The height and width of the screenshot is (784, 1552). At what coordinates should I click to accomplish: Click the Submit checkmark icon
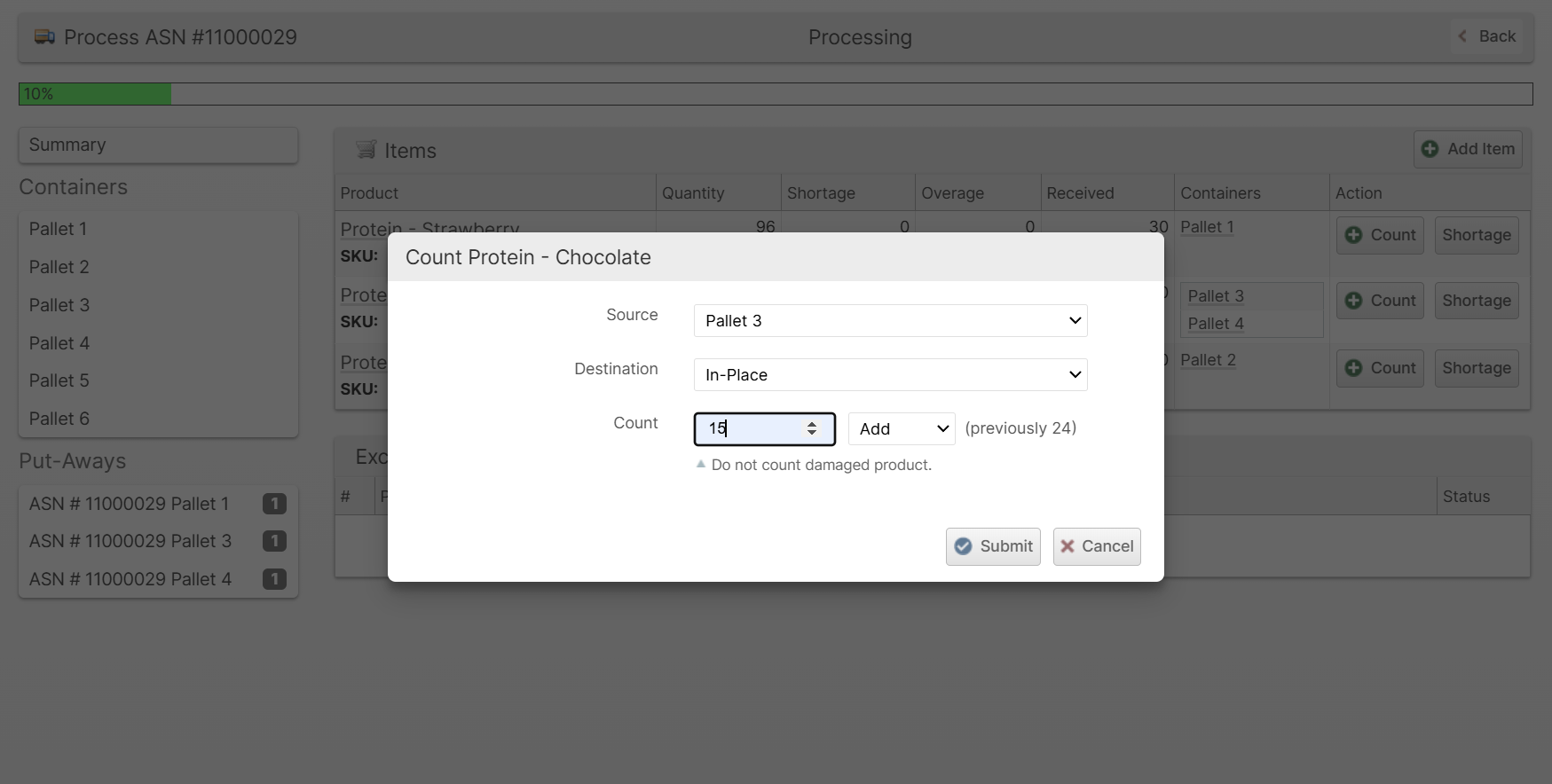(x=963, y=546)
